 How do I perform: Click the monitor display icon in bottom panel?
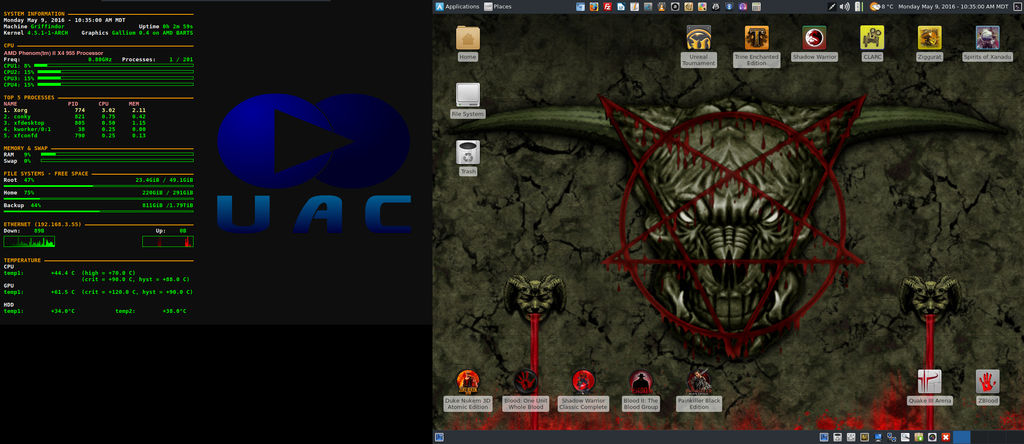click(878, 437)
